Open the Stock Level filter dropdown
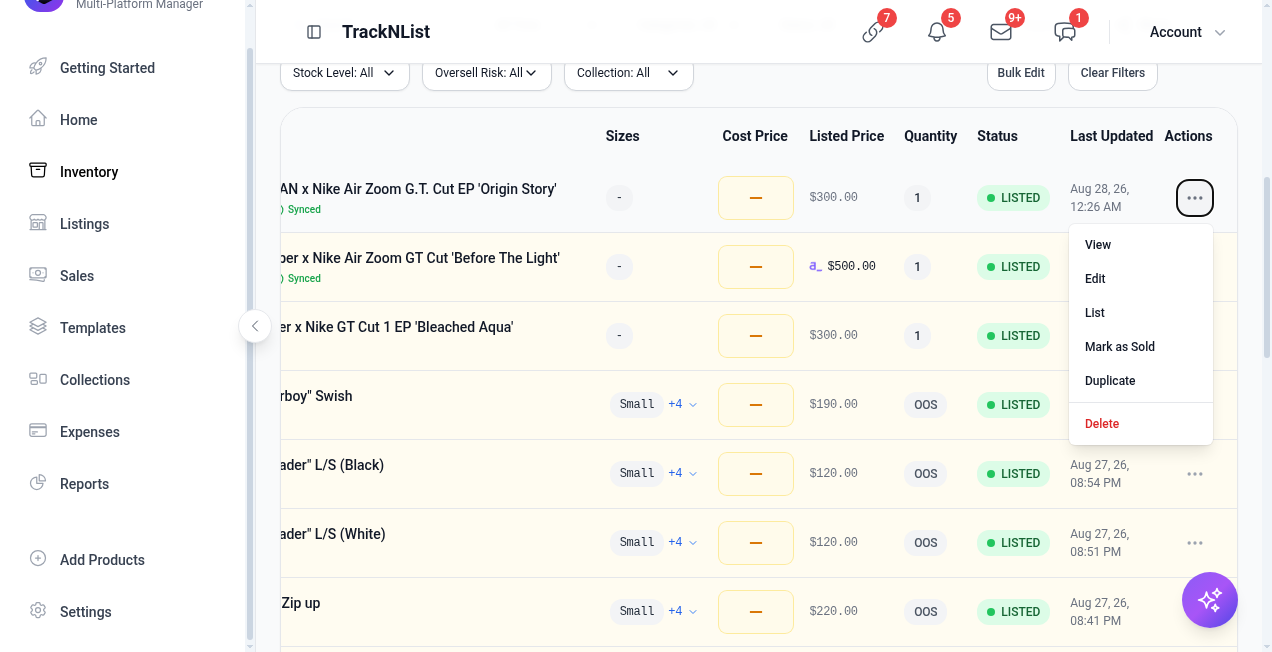This screenshot has height=652, width=1272. 344,73
